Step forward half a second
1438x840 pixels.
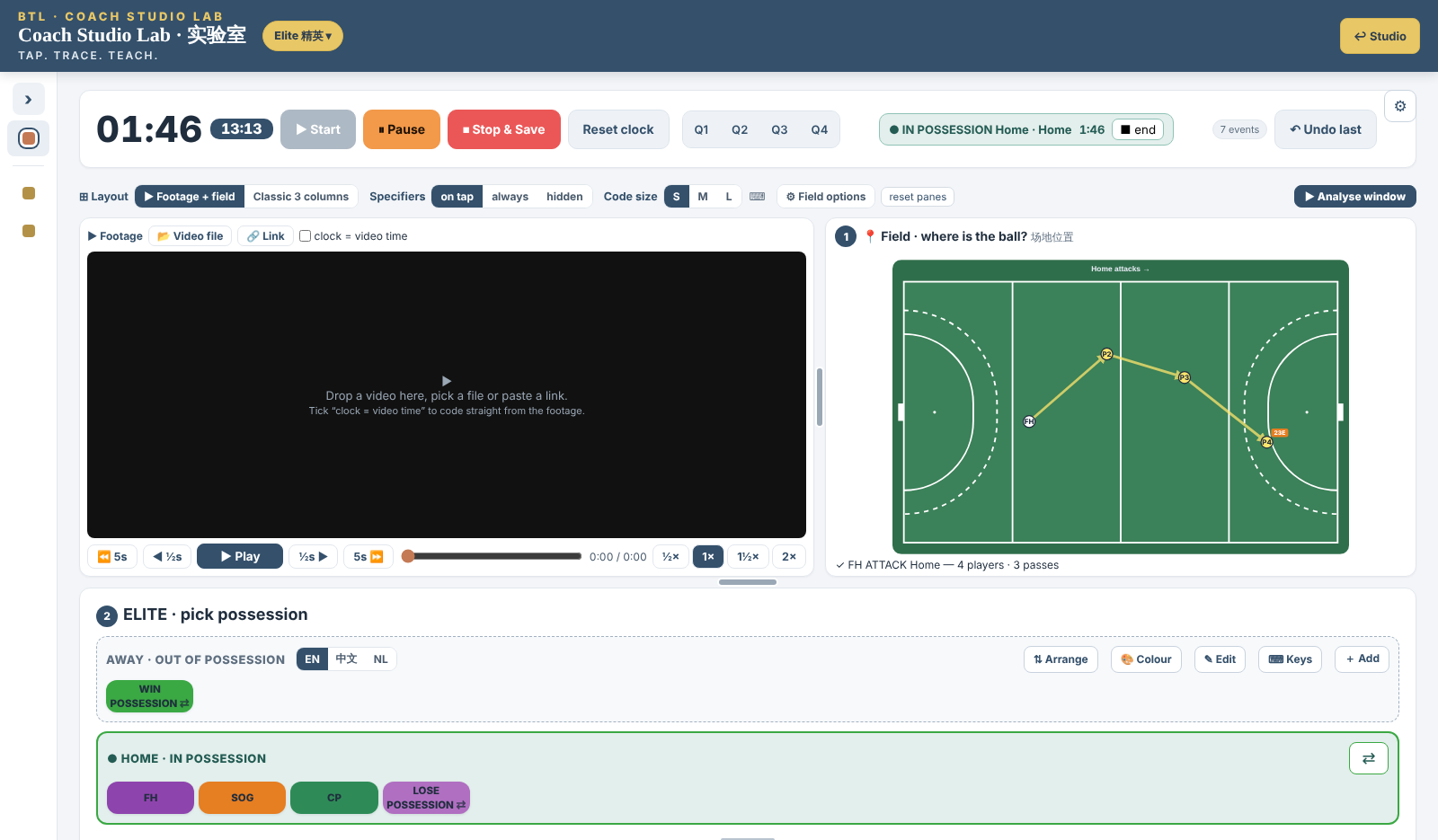[314, 557]
